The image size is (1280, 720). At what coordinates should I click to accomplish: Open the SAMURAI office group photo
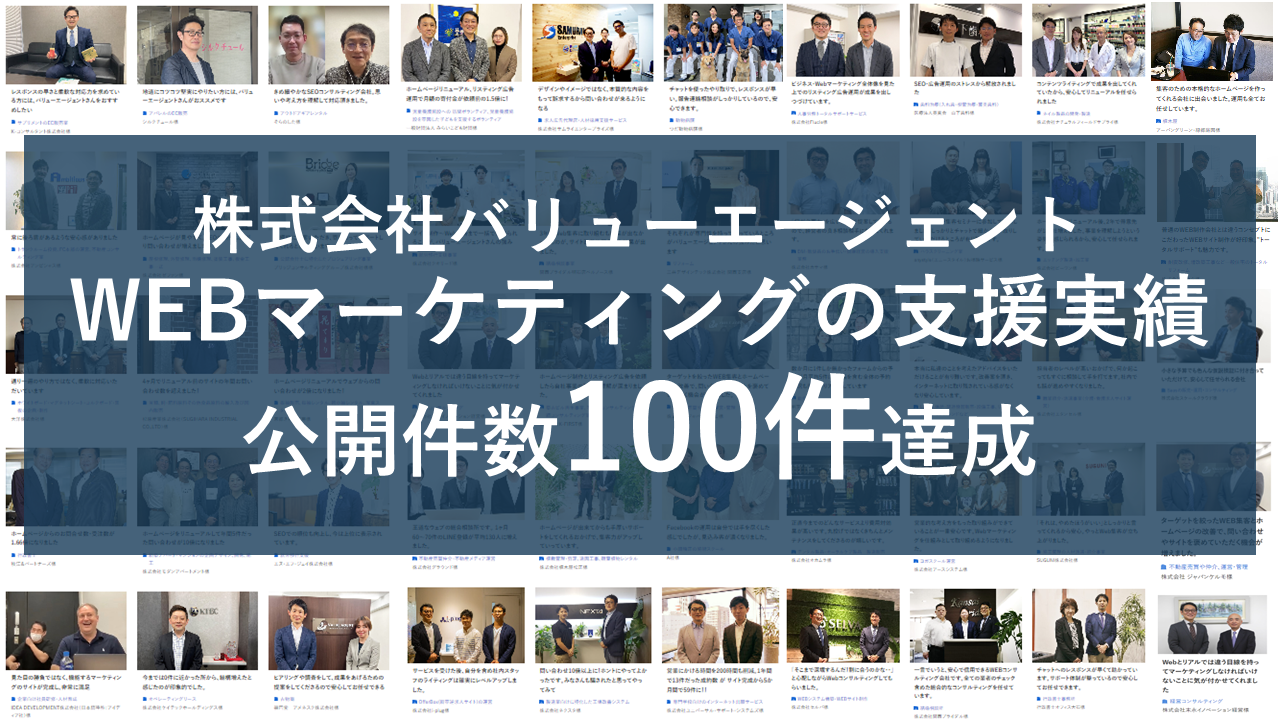592,43
